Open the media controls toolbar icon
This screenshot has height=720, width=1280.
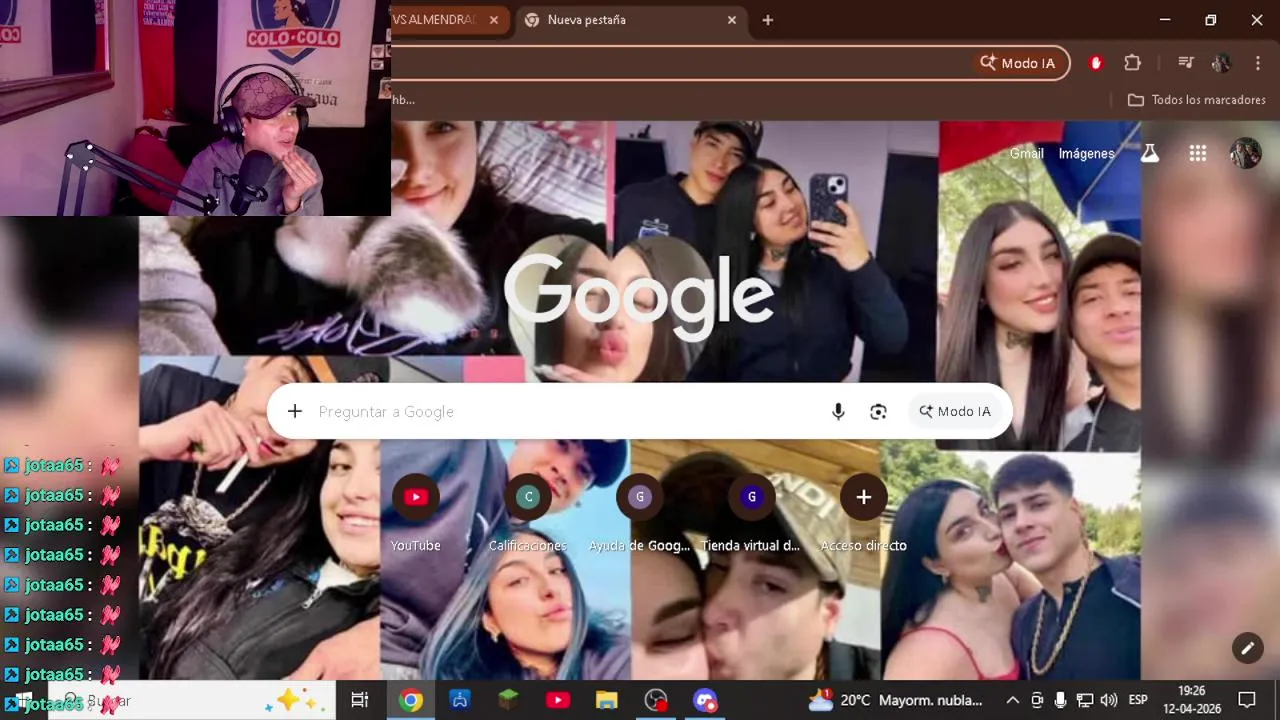tap(1186, 63)
